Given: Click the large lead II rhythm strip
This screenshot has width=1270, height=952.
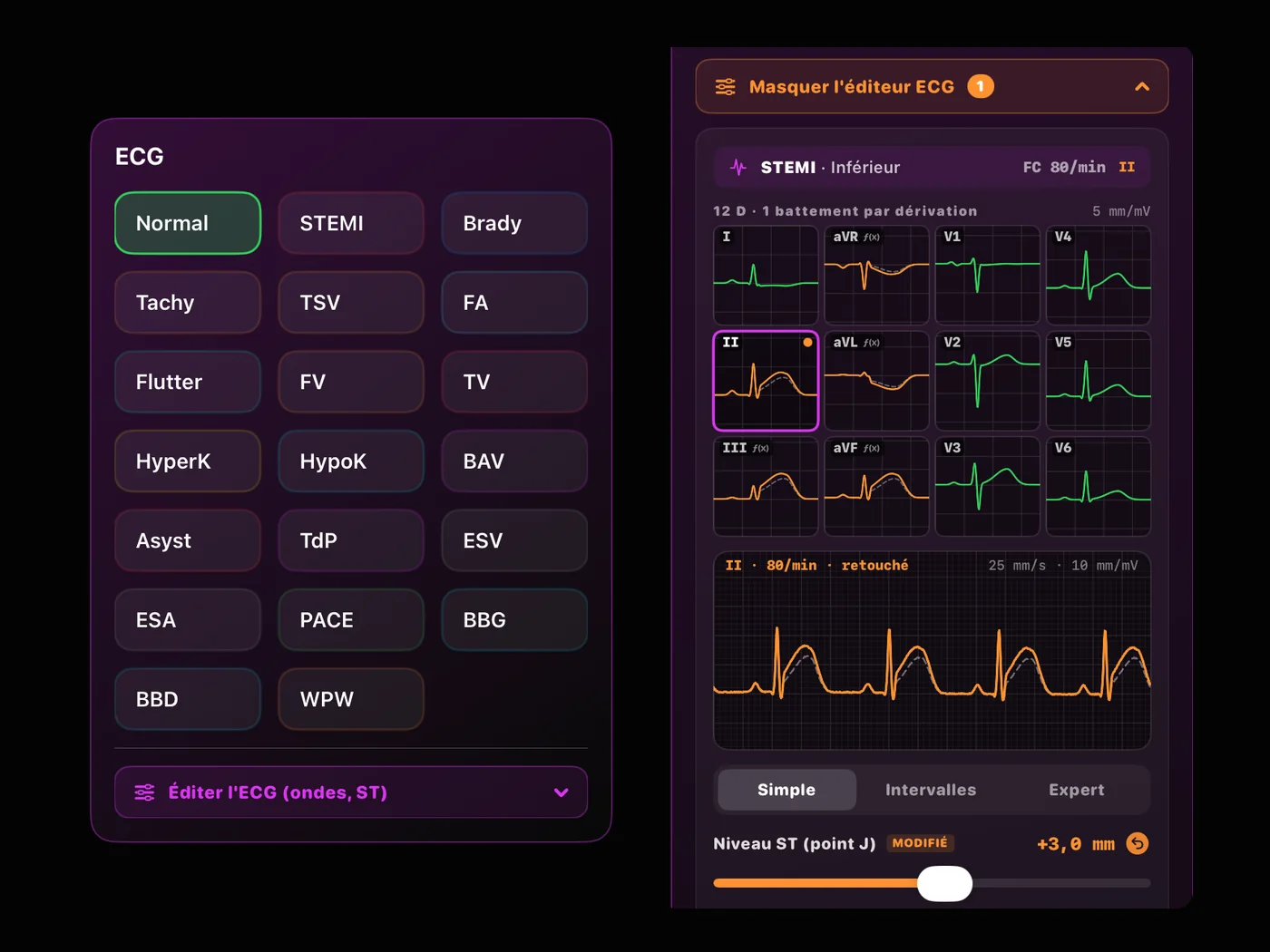Looking at the screenshot, I should (x=933, y=651).
